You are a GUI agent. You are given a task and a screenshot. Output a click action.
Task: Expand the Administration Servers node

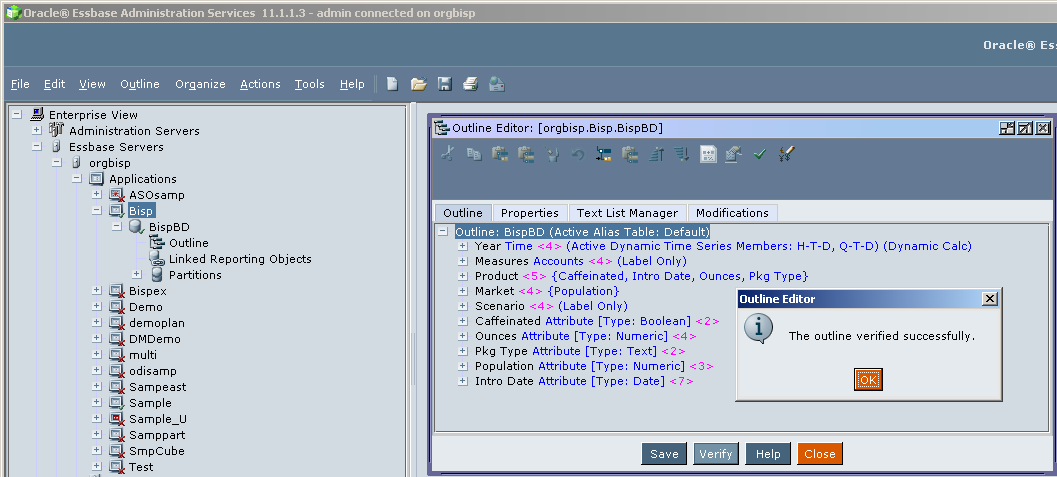pos(36,131)
